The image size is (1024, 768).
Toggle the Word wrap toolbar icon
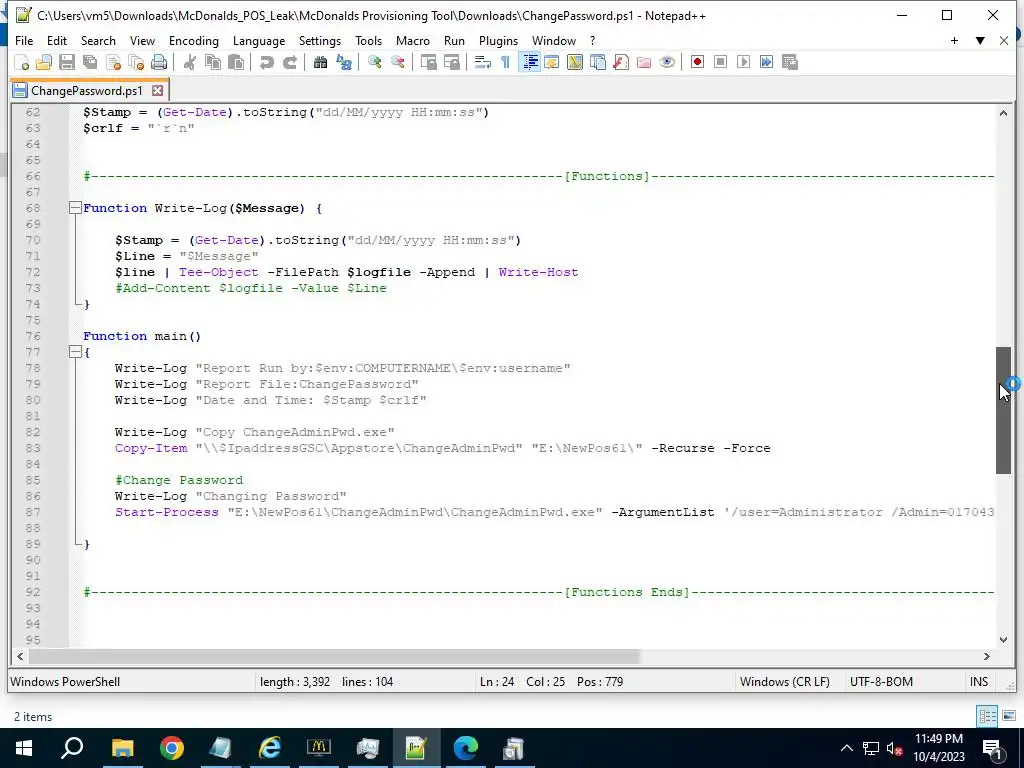(x=483, y=62)
